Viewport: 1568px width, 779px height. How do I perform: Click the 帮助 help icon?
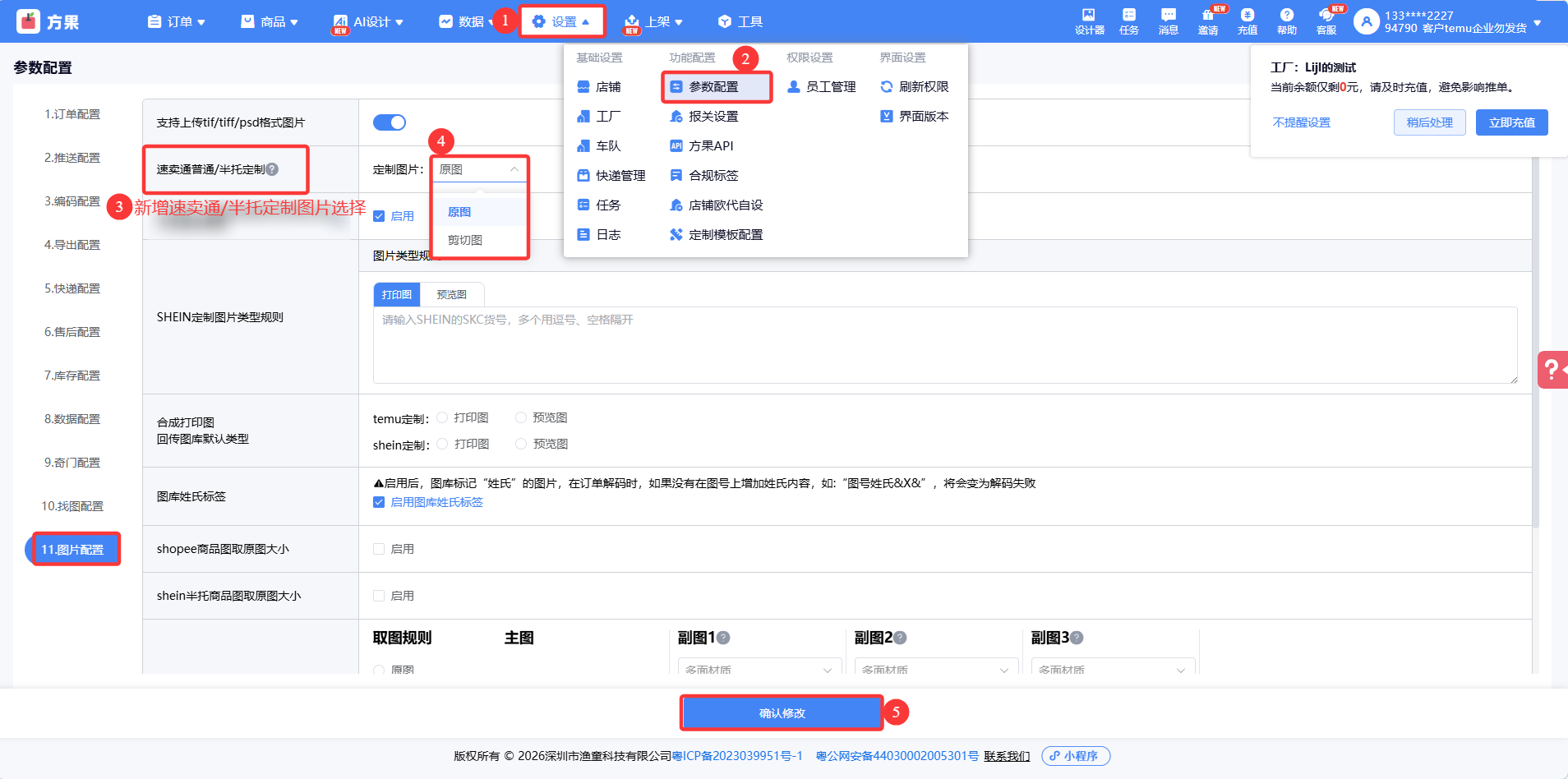(x=1286, y=21)
